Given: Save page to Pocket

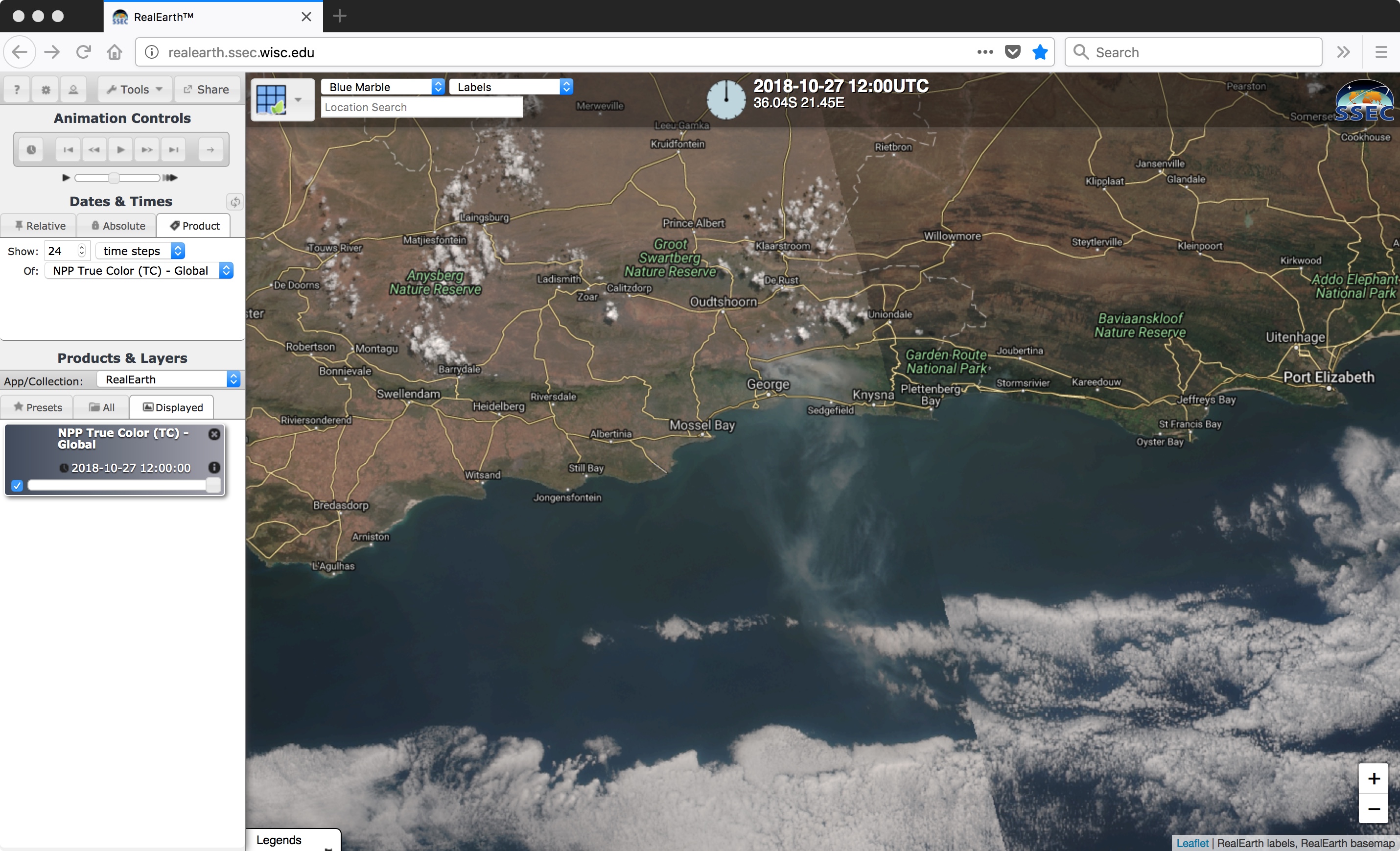Looking at the screenshot, I should [1012, 52].
